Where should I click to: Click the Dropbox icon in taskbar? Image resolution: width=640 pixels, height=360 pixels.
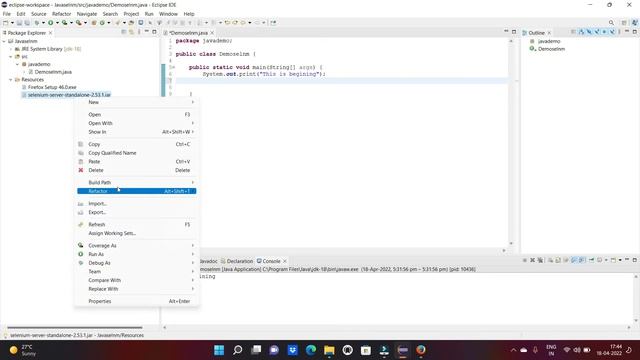pyautogui.click(x=292, y=350)
